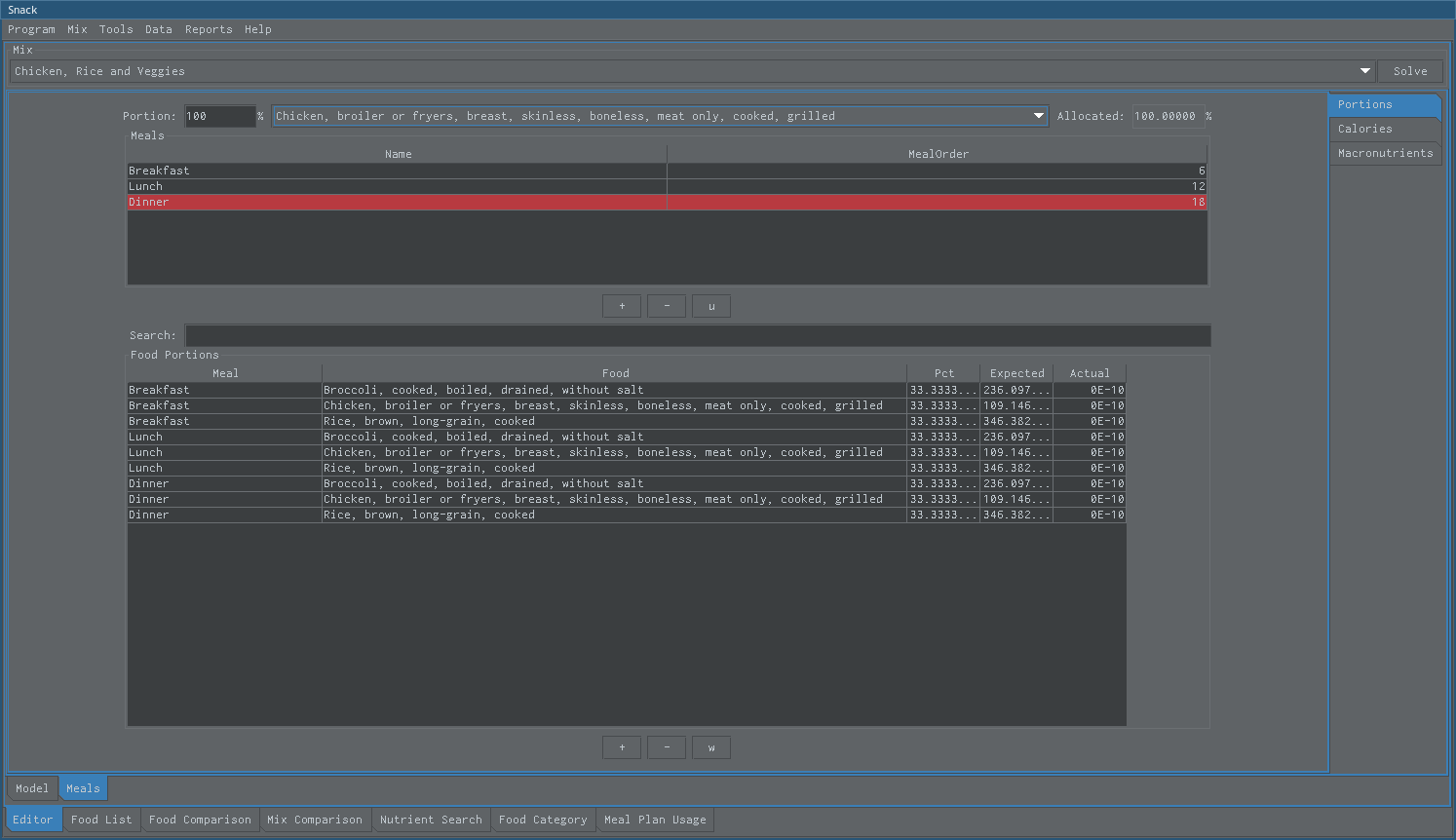This screenshot has width=1456, height=840.
Task: Click the Search input field
Action: click(x=698, y=335)
